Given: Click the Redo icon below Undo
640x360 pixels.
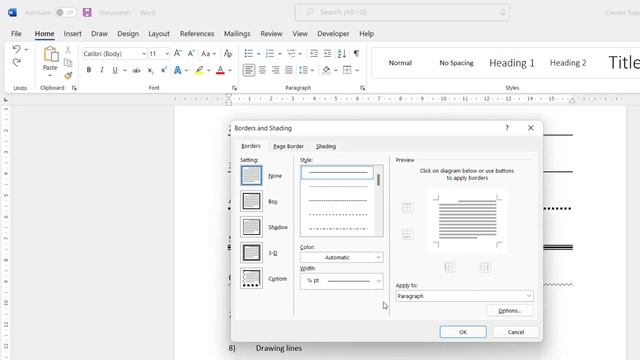Looking at the screenshot, I should pos(16,62).
